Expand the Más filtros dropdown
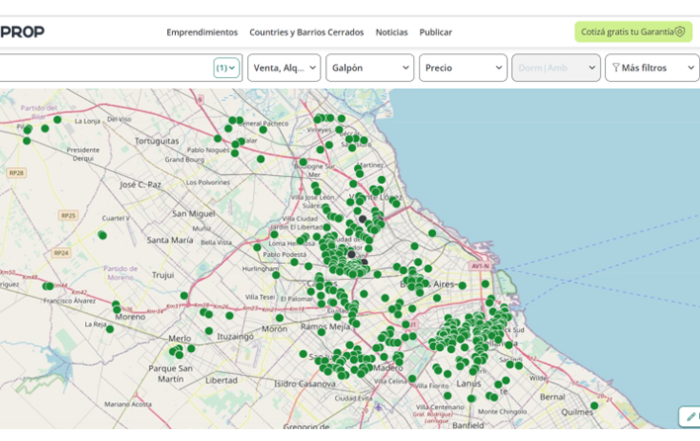The image size is (700, 441). coord(651,68)
